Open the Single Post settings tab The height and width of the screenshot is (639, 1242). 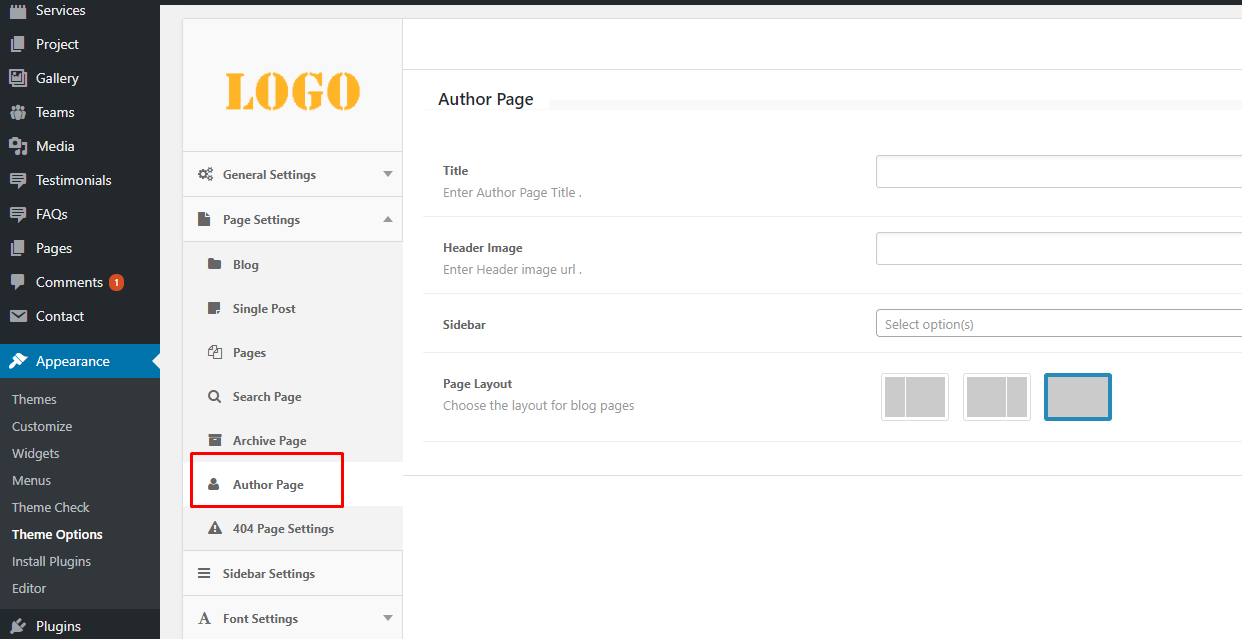click(x=264, y=309)
